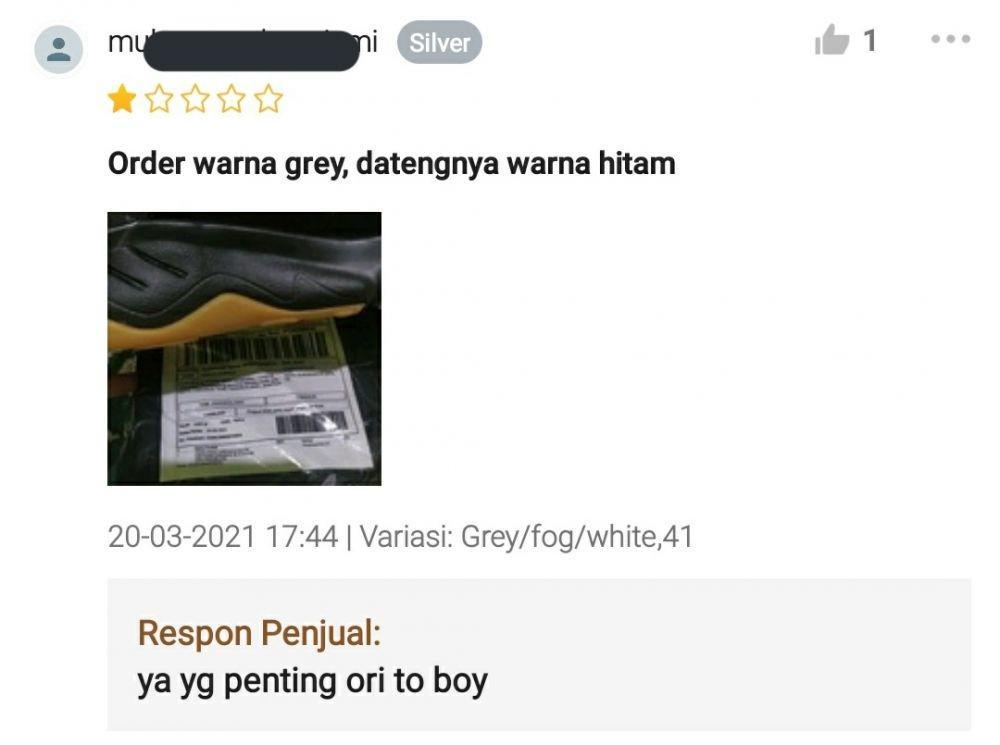Like the review with thumbs-up icon
The height and width of the screenshot is (745, 1000).
tap(832, 40)
